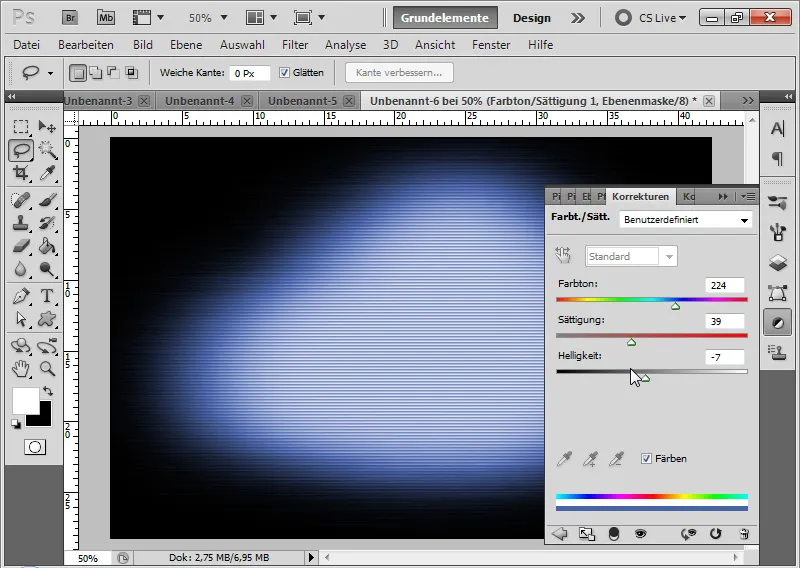Image resolution: width=800 pixels, height=568 pixels.
Task: Open the Standard color range dropdown
Action: click(x=631, y=256)
